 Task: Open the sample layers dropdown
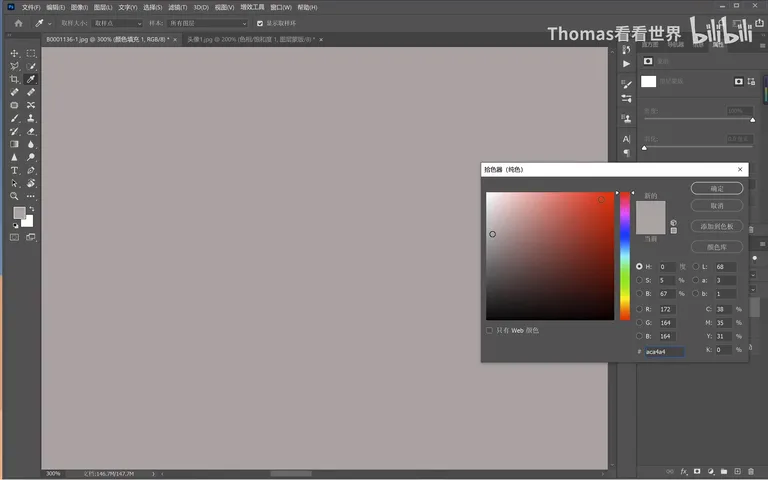pyautogui.click(x=208, y=23)
